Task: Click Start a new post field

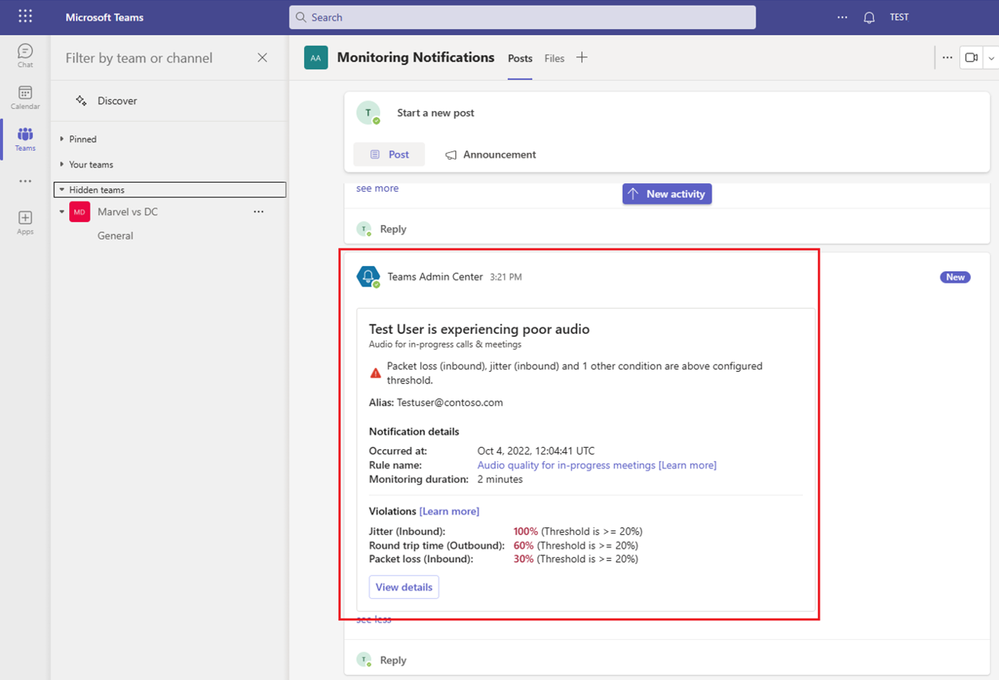Action: (x=435, y=113)
